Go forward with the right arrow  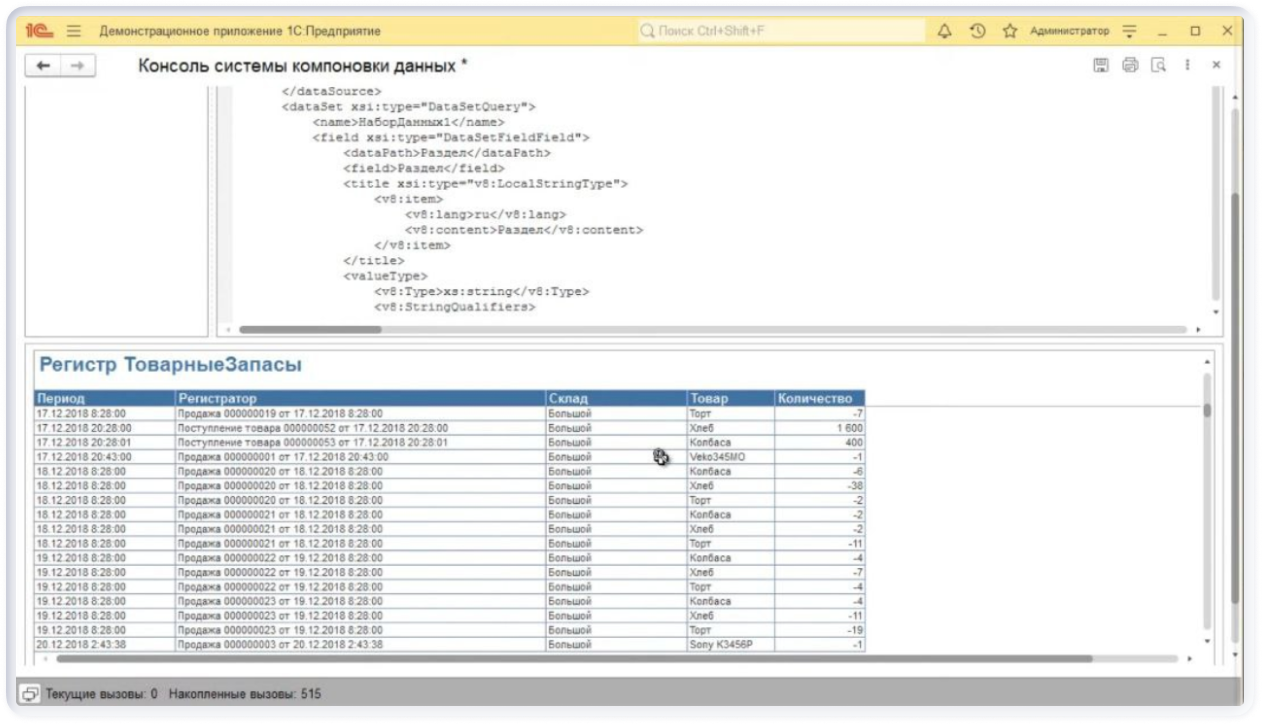coord(77,66)
